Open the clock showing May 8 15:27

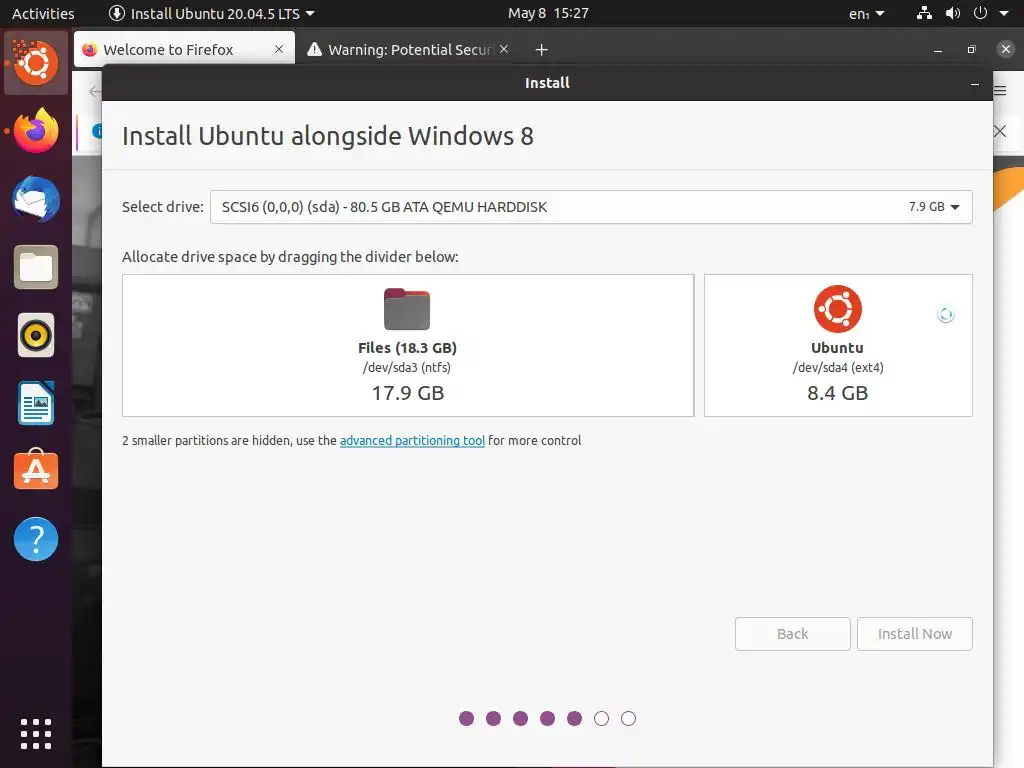pyautogui.click(x=548, y=13)
